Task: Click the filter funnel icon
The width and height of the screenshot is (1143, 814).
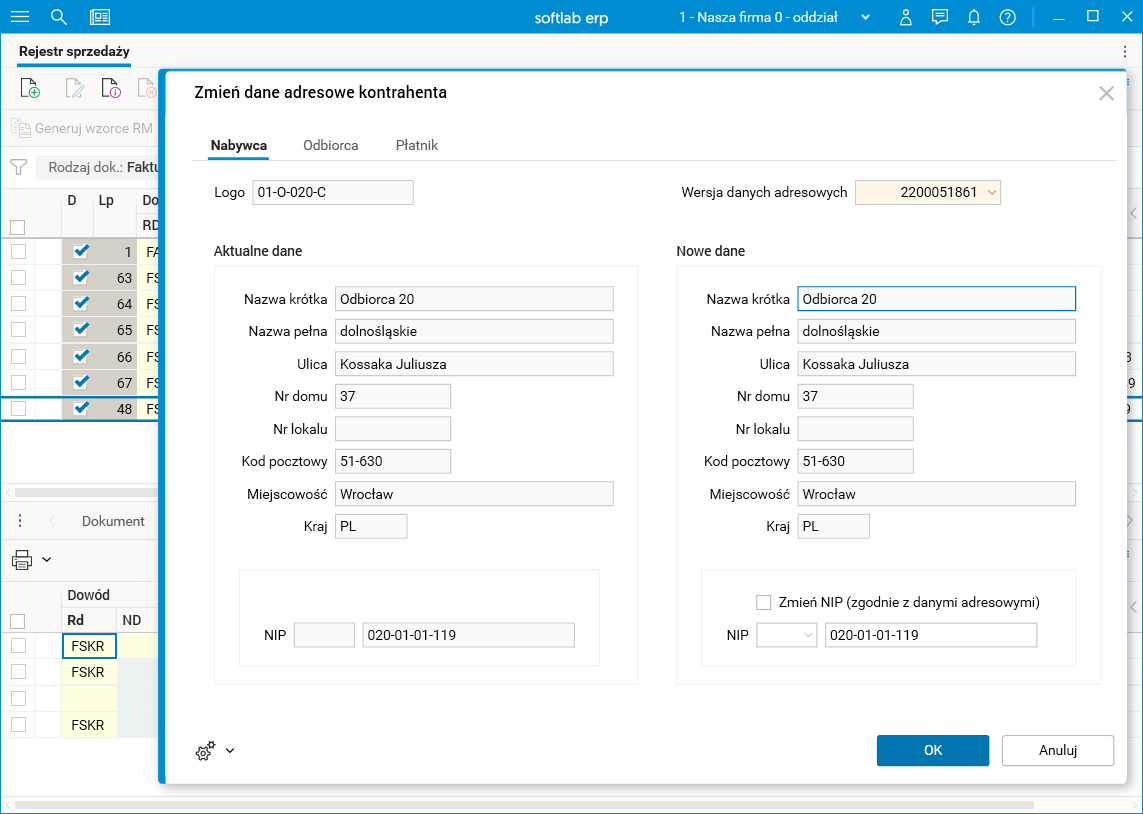Action: [18, 167]
